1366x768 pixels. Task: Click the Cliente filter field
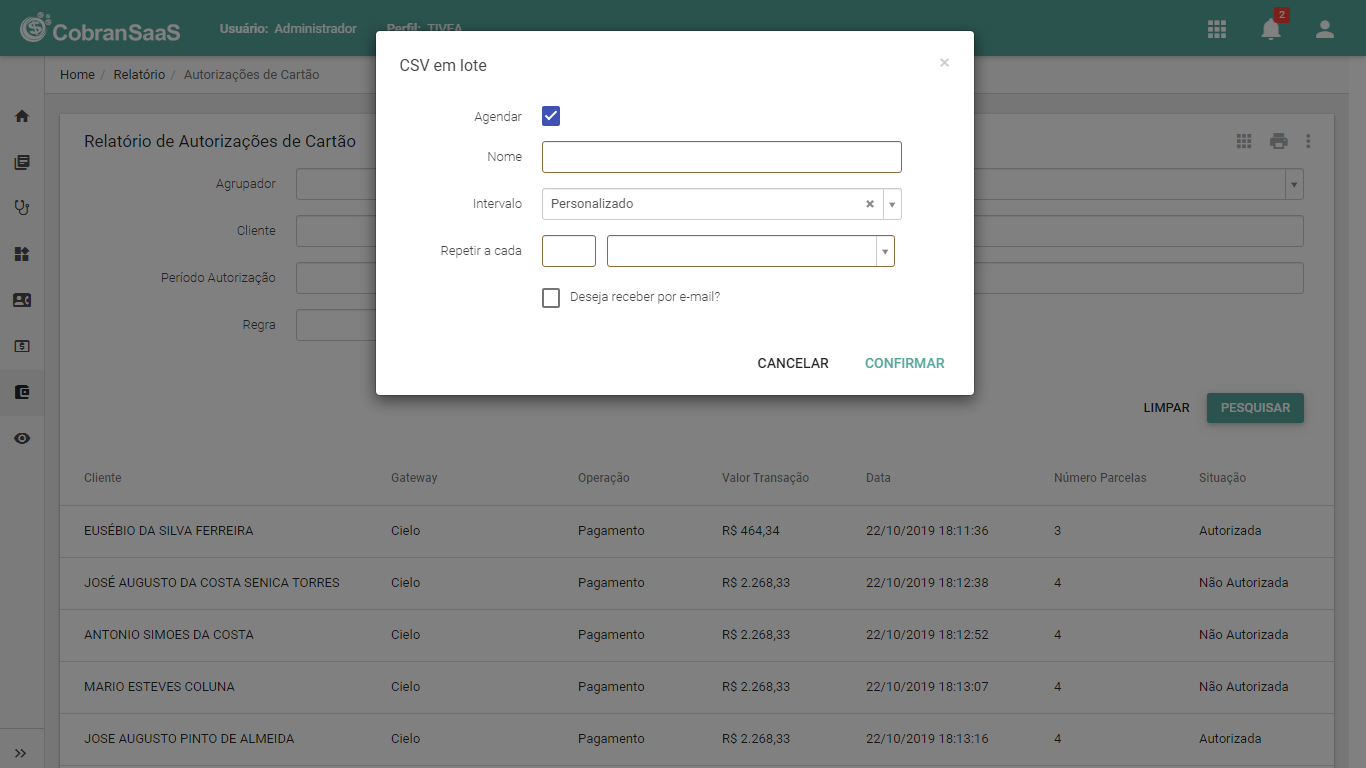[x=335, y=231]
